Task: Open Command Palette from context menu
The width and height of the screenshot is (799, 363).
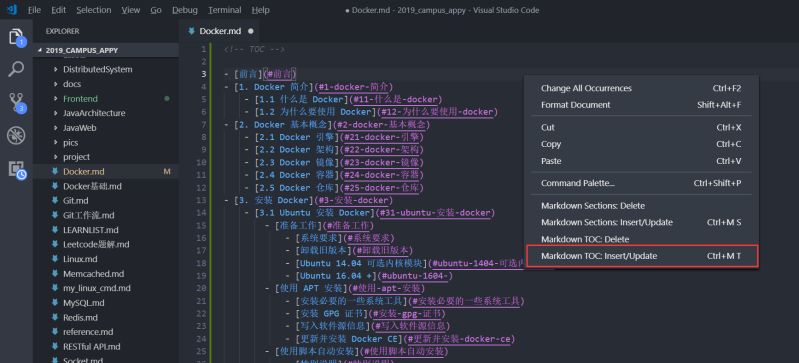Action: pyautogui.click(x=642, y=183)
